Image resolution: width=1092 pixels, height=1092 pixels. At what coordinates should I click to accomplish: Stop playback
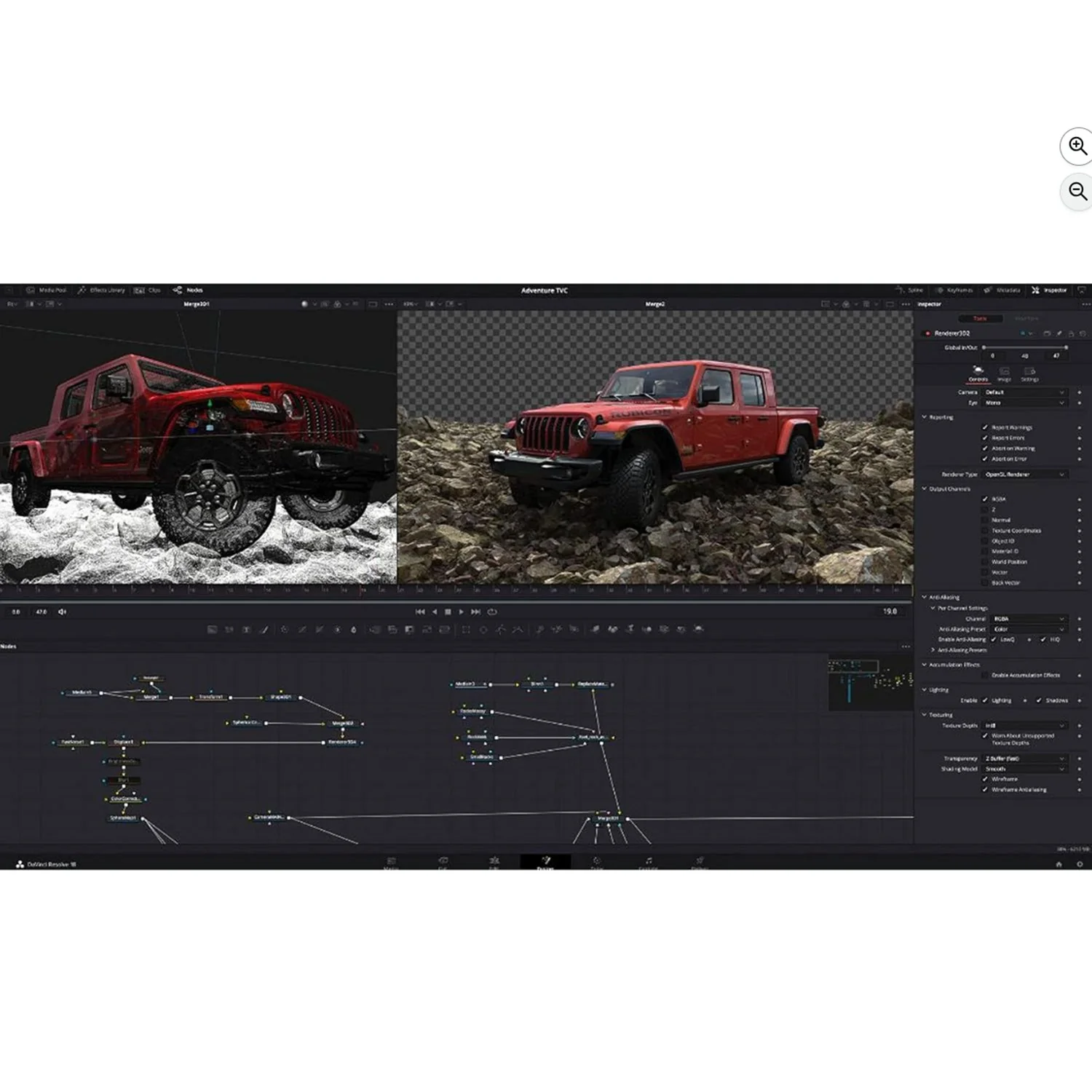(448, 612)
